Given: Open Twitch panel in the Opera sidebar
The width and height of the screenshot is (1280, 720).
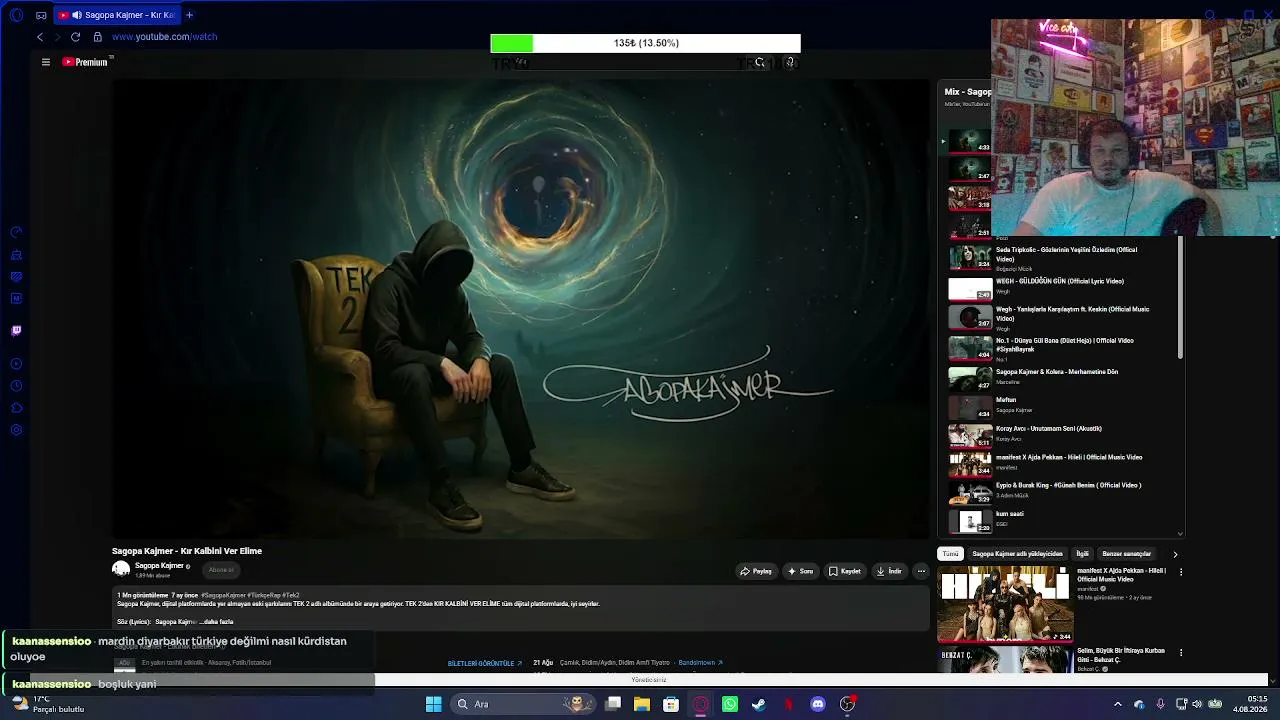Looking at the screenshot, I should (x=16, y=330).
